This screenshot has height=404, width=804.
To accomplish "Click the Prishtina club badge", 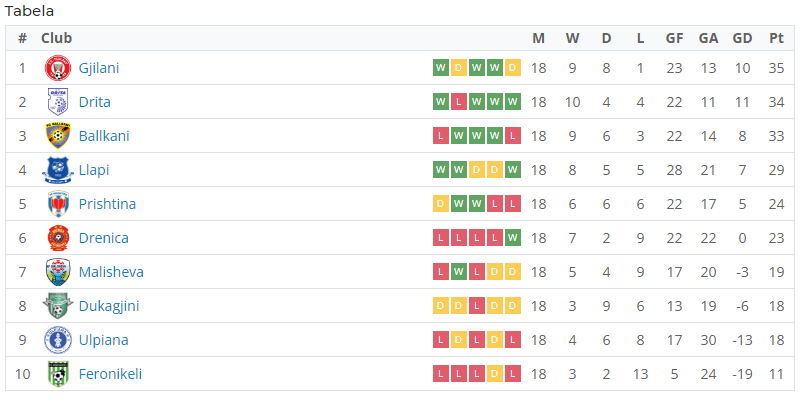I will 58,204.
